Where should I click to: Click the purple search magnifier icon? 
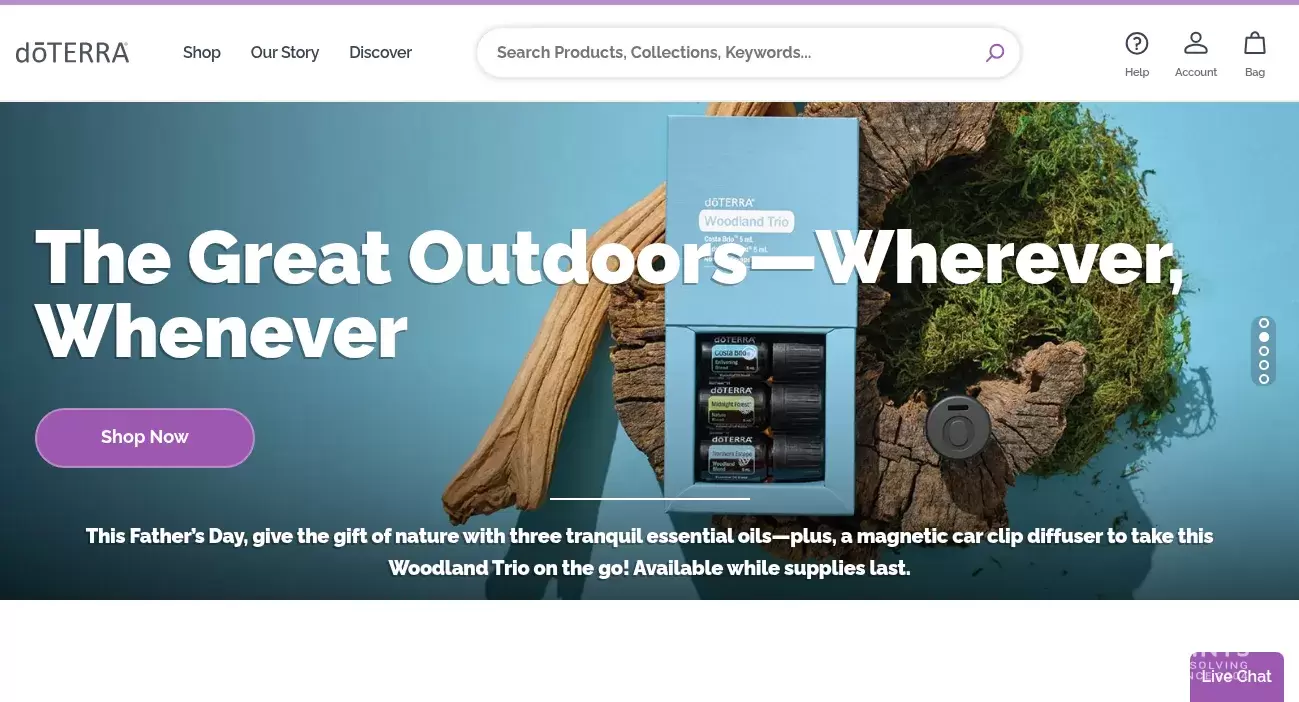point(994,53)
